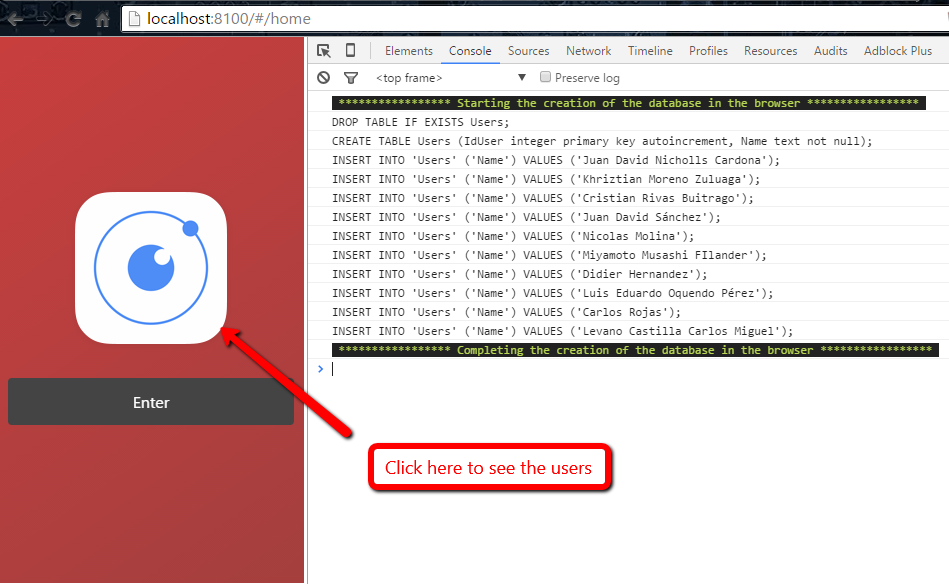The height and width of the screenshot is (584, 949).
Task: Click the page icon in address bar
Action: [134, 19]
